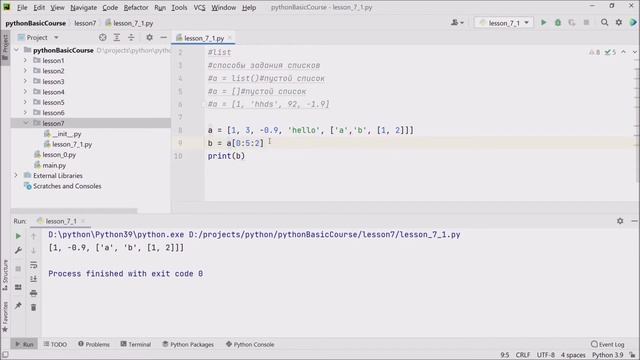Screen dimensions: 640x360
Task: Expand External Libraries node
Action: [16, 176]
